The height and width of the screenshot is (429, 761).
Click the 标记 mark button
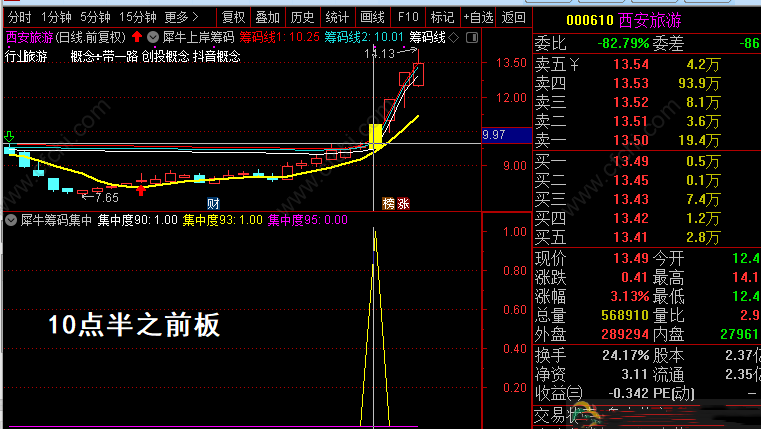[442, 18]
